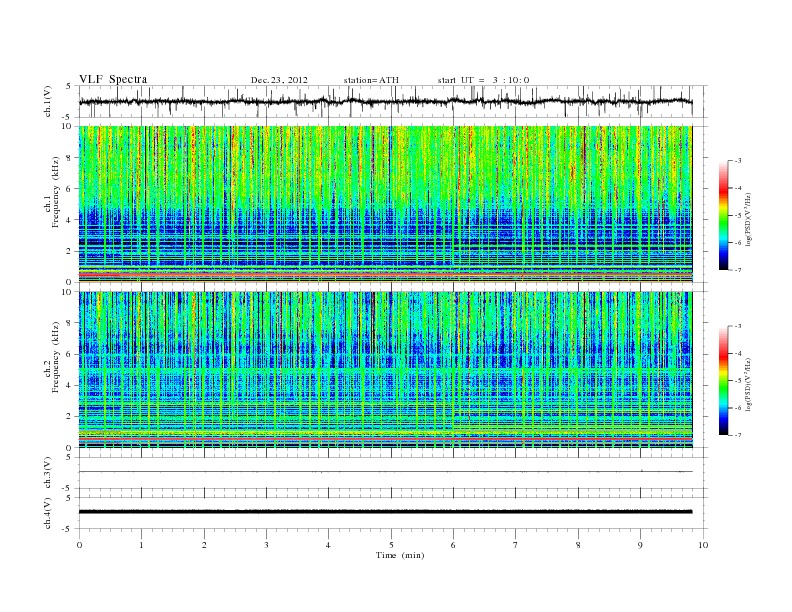792x612 pixels.
Task: Click the ch.1 color bar 'log(PSD)(V²/Hz)' label
Action: pos(749,218)
